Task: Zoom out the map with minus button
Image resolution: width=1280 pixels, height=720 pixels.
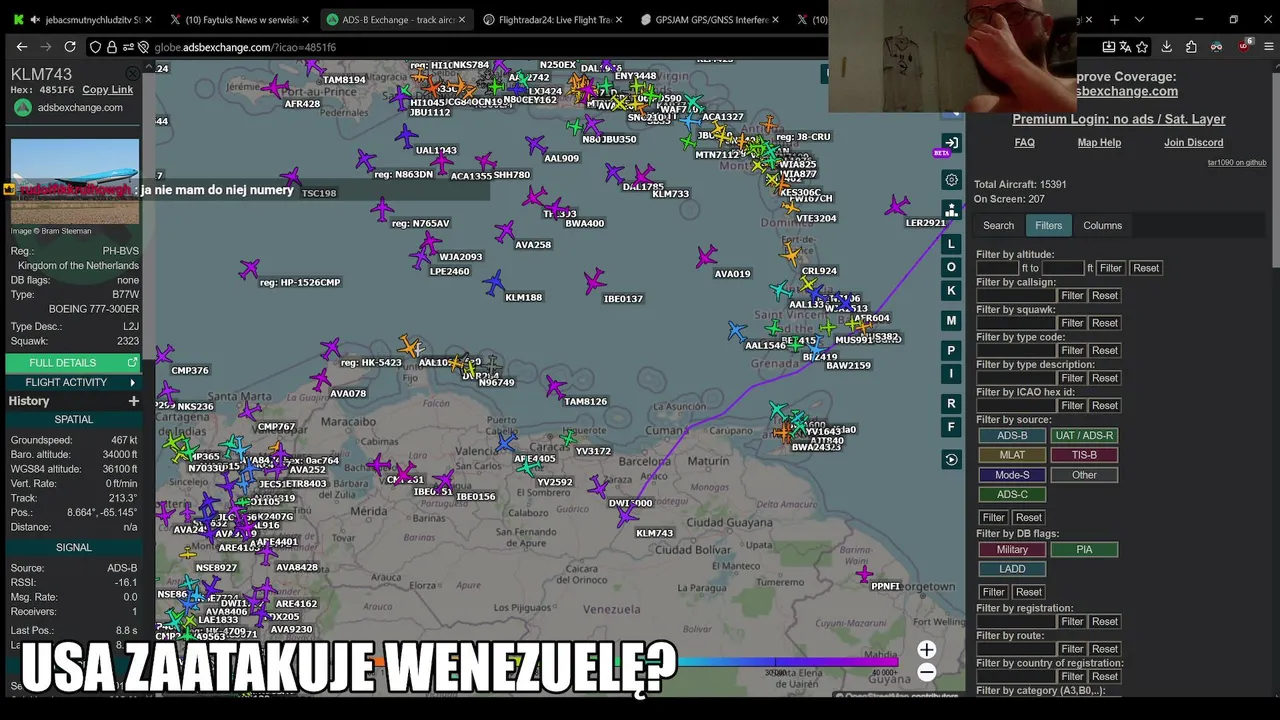Action: tap(927, 672)
